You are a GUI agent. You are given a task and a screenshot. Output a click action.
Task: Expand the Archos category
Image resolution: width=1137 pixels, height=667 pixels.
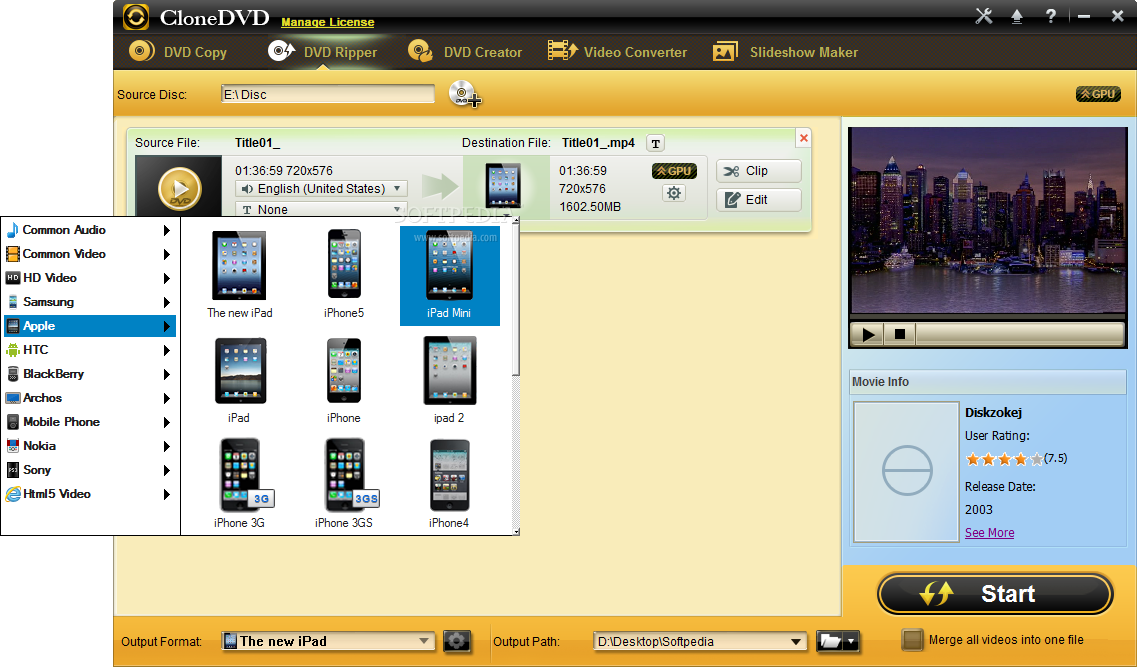coord(90,397)
